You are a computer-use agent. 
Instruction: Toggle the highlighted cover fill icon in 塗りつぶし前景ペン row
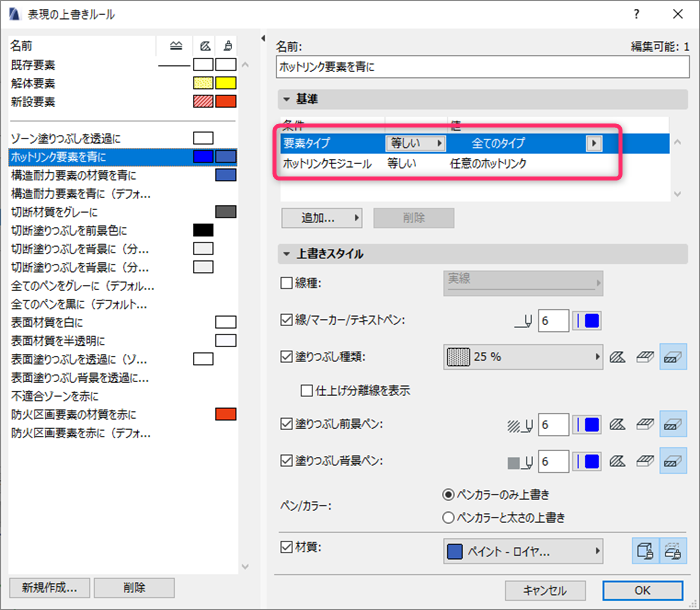673,424
